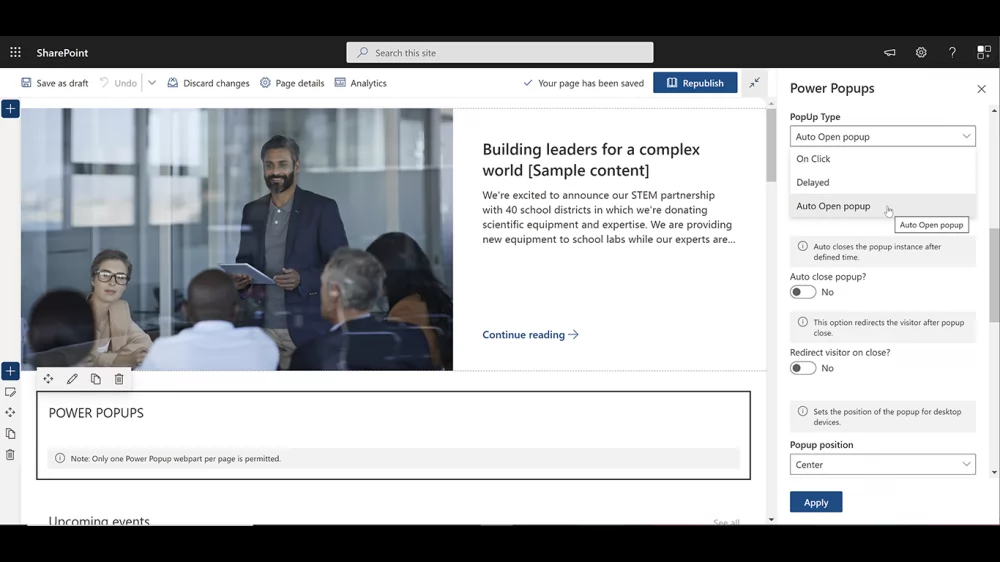Screen dimensions: 1000x562
Task: Toggle the Auto close popup switch
Action: pyautogui.click(x=803, y=292)
